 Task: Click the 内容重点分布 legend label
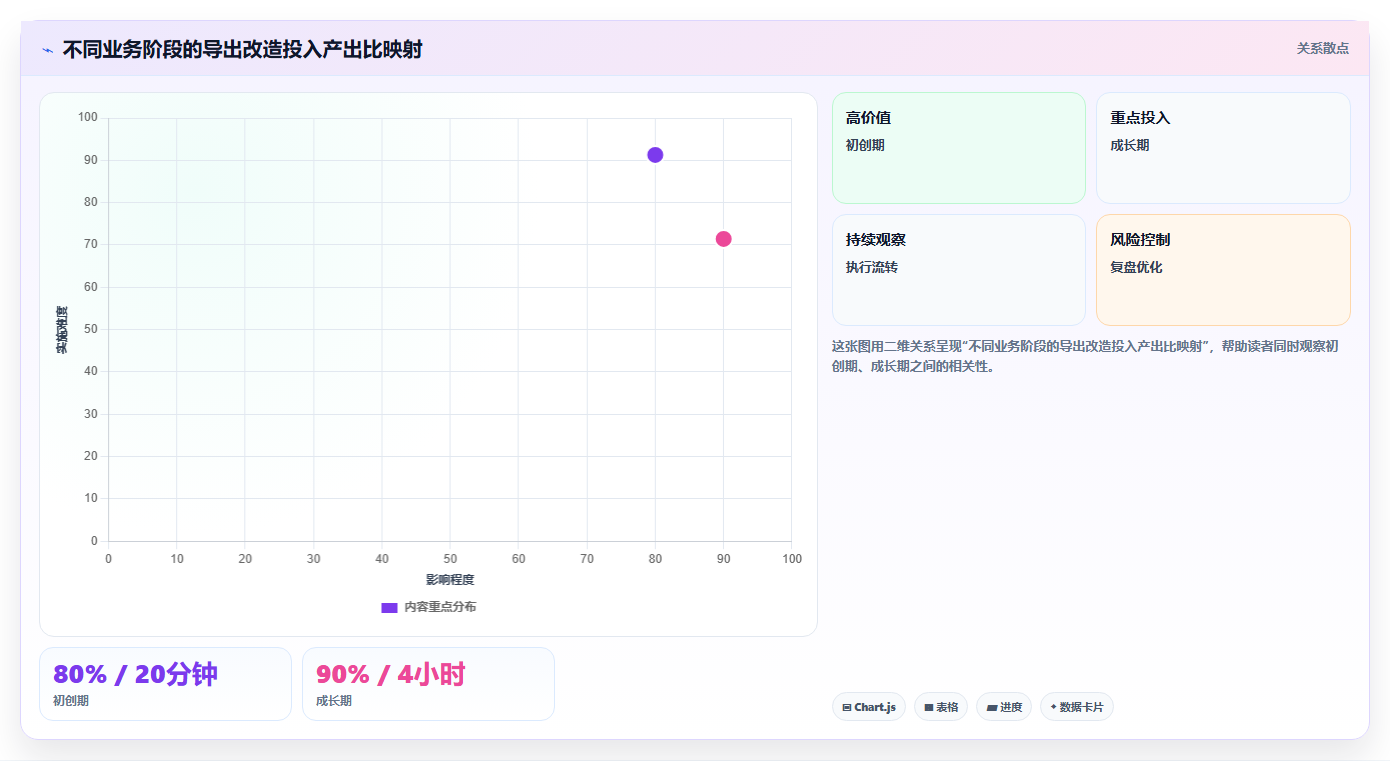(x=440, y=607)
